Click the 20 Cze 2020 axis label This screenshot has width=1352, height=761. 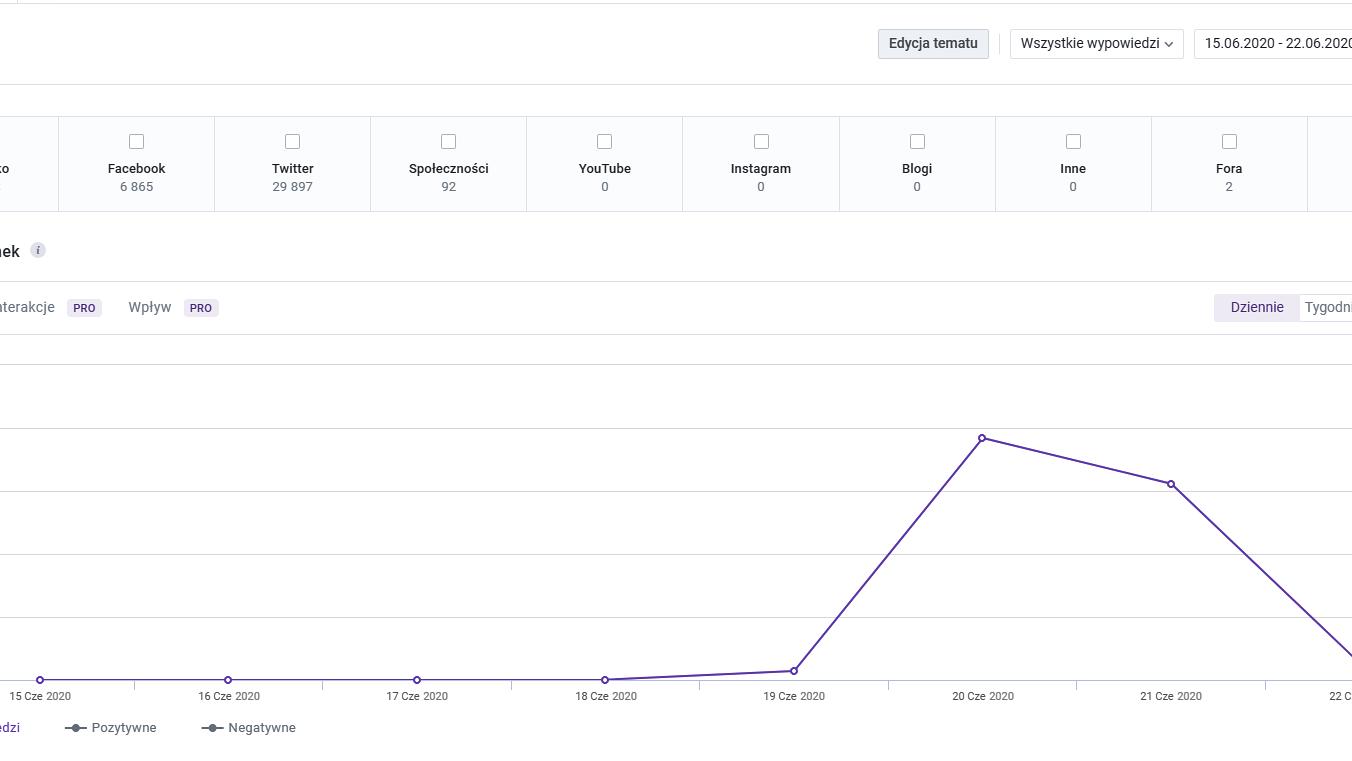[x=982, y=696]
